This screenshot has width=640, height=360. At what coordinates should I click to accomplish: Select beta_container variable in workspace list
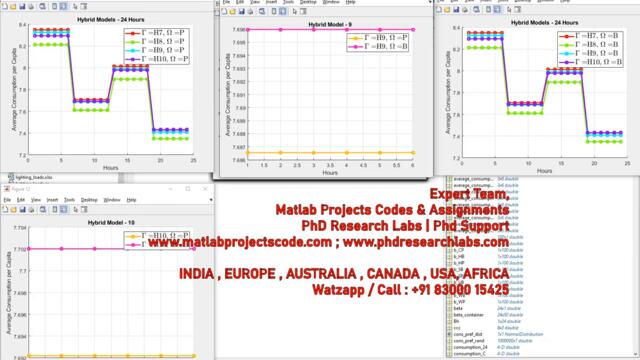click(x=469, y=315)
